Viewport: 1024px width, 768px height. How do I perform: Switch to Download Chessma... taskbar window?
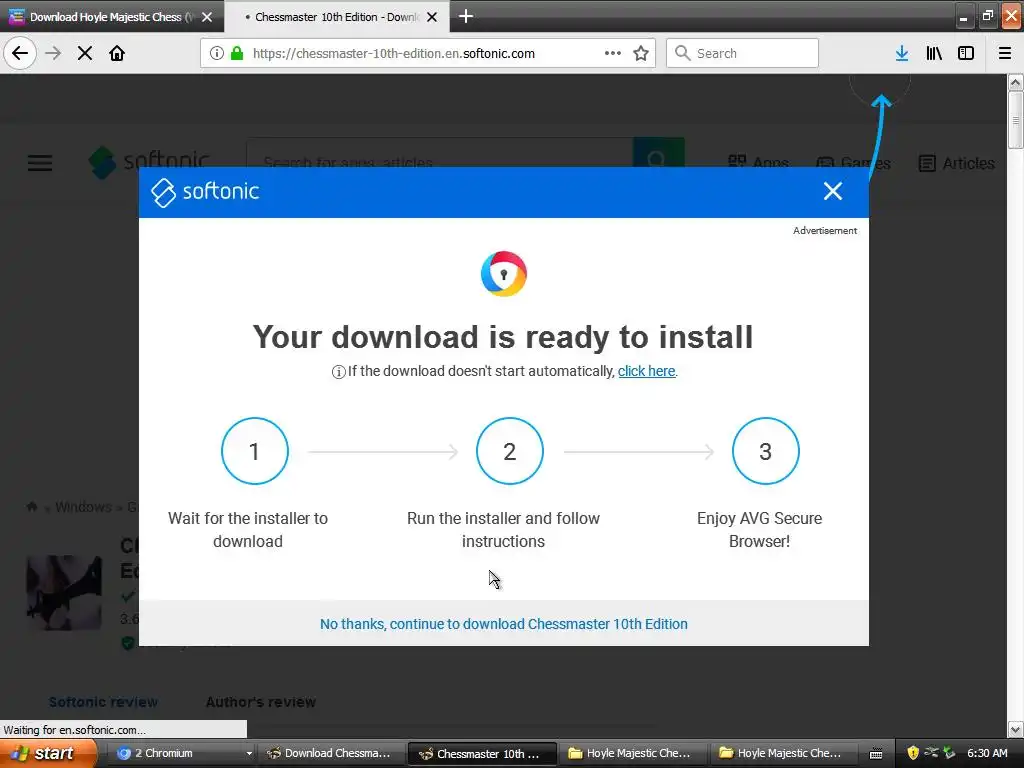(329, 753)
